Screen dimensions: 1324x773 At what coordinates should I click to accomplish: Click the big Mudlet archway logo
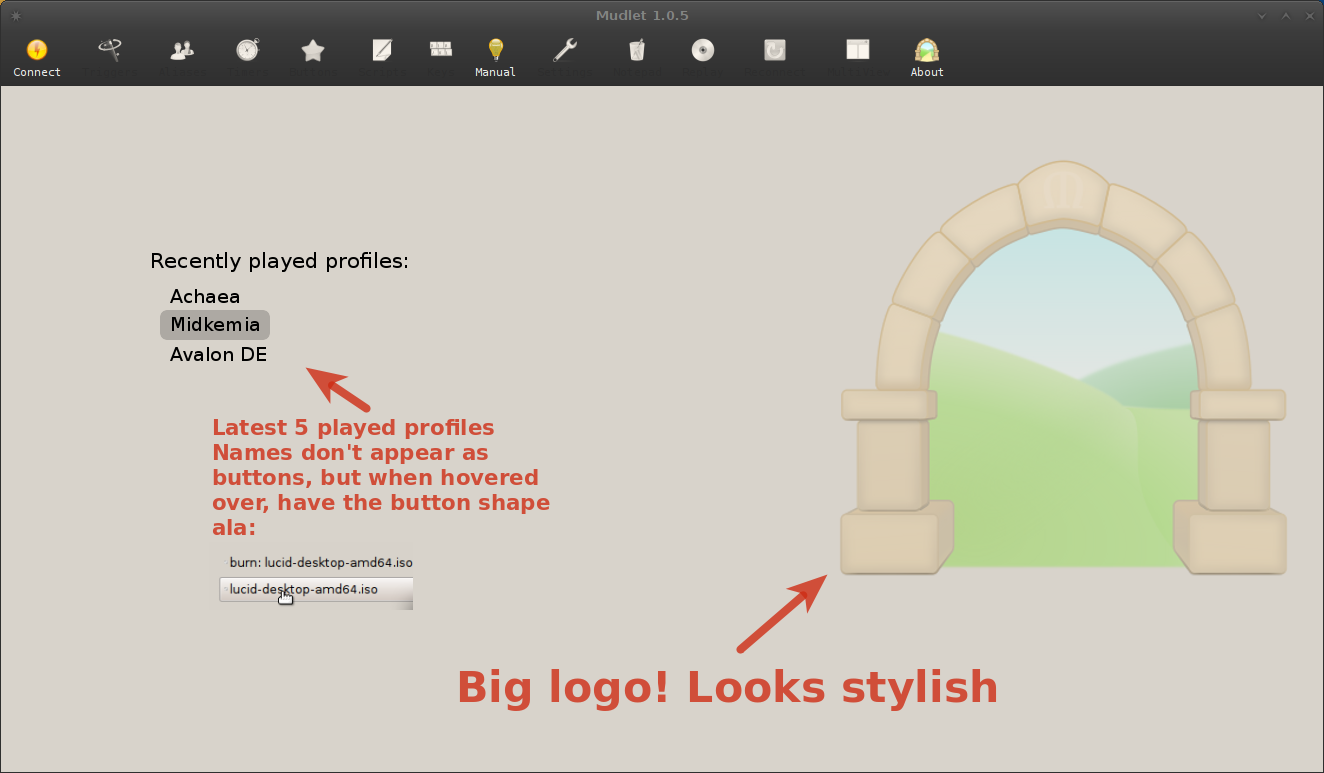pyautogui.click(x=1063, y=368)
